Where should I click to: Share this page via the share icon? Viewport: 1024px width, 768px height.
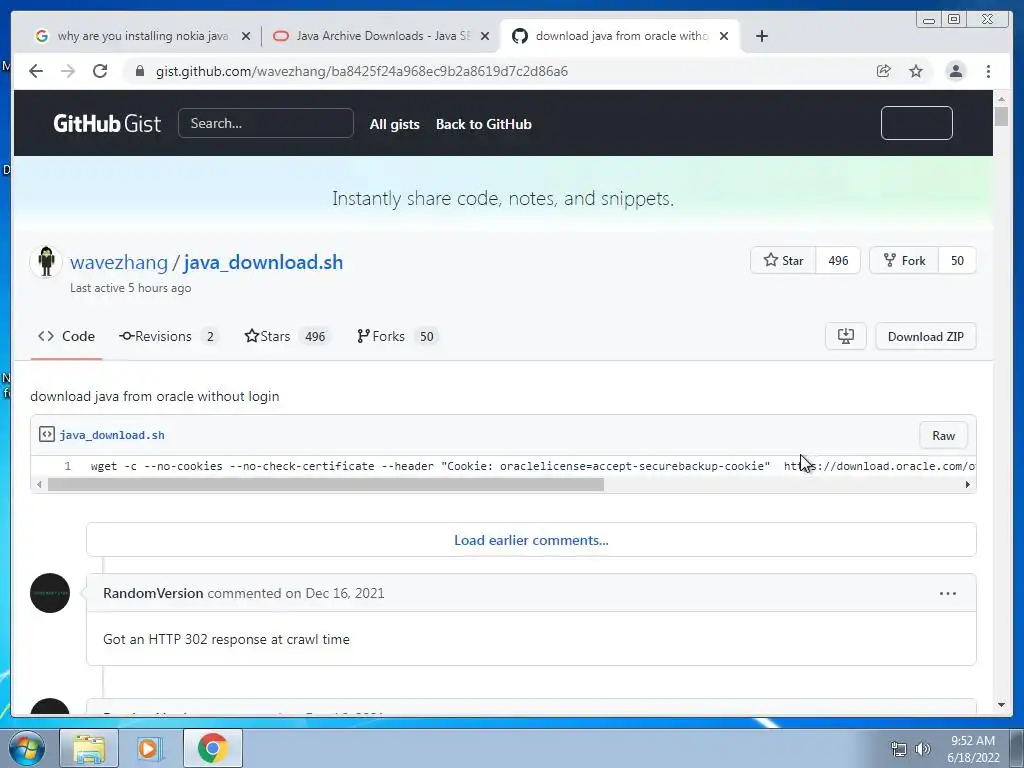(x=884, y=71)
